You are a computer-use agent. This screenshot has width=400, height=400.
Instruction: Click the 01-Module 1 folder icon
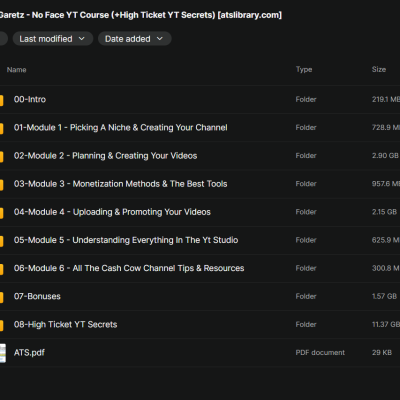pyautogui.click(x=1, y=128)
